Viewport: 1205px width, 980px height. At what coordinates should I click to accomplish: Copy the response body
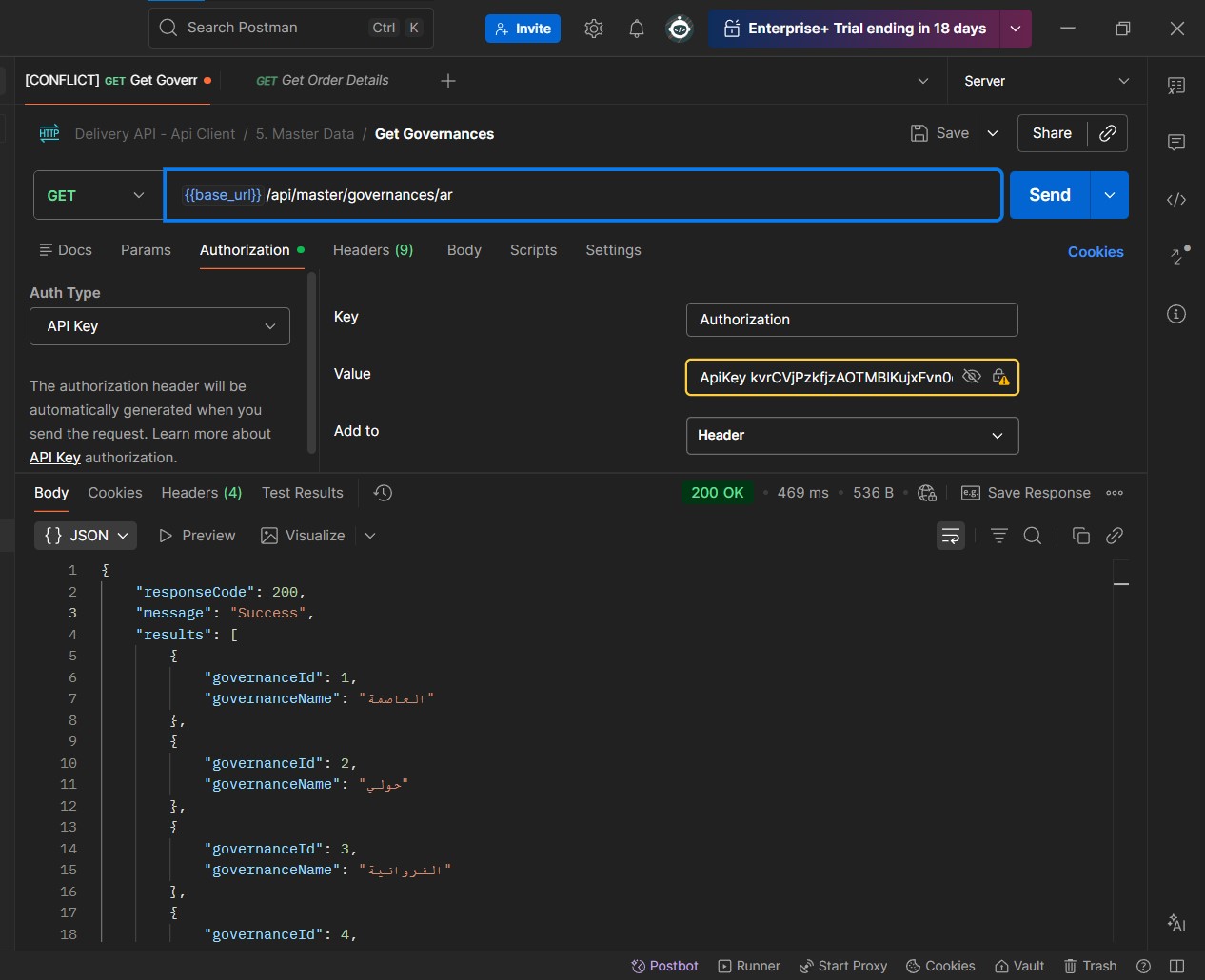coord(1081,536)
